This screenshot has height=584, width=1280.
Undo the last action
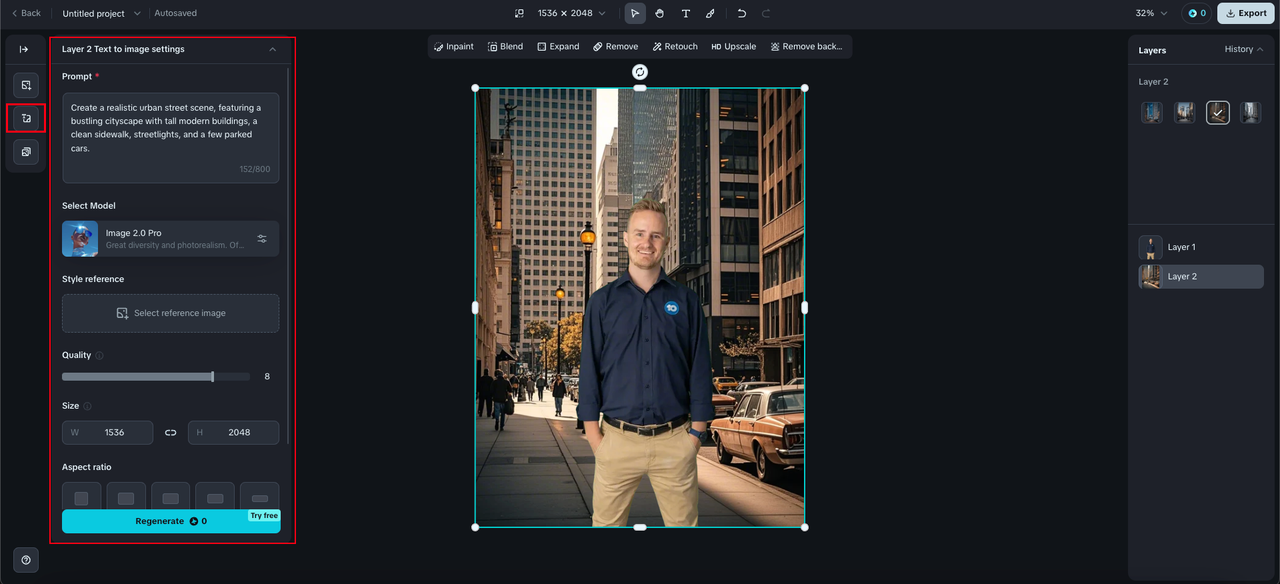click(742, 13)
